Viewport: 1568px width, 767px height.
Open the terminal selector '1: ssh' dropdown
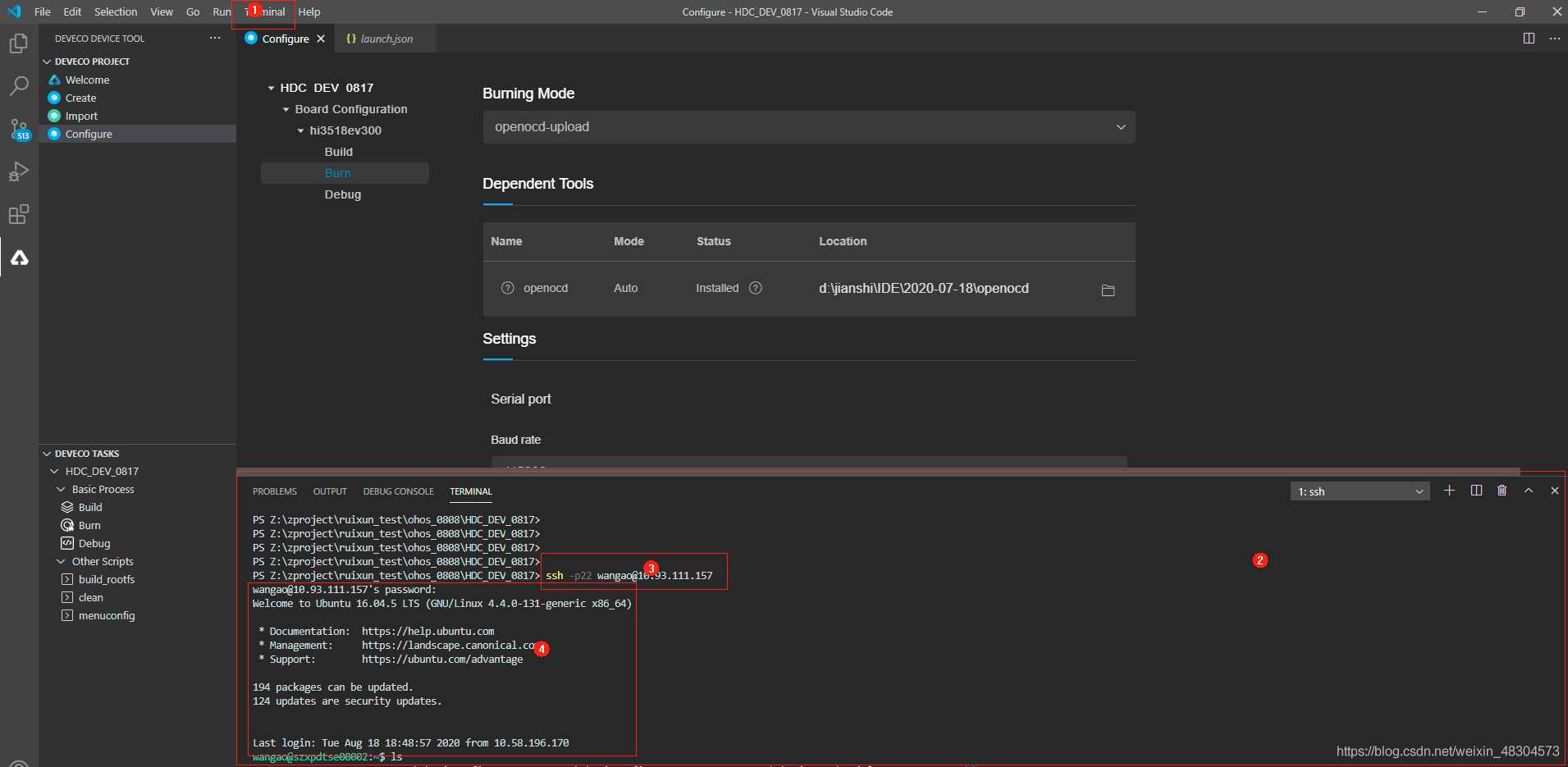tap(1360, 491)
